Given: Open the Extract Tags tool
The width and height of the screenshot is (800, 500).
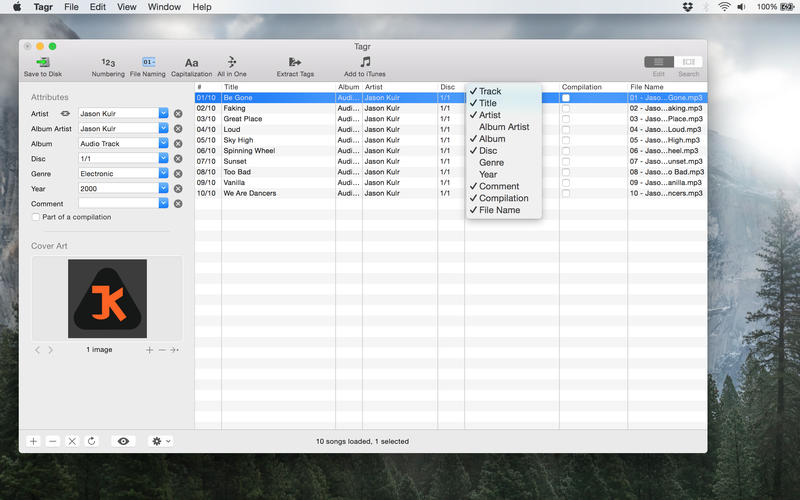Looking at the screenshot, I should pos(295,62).
